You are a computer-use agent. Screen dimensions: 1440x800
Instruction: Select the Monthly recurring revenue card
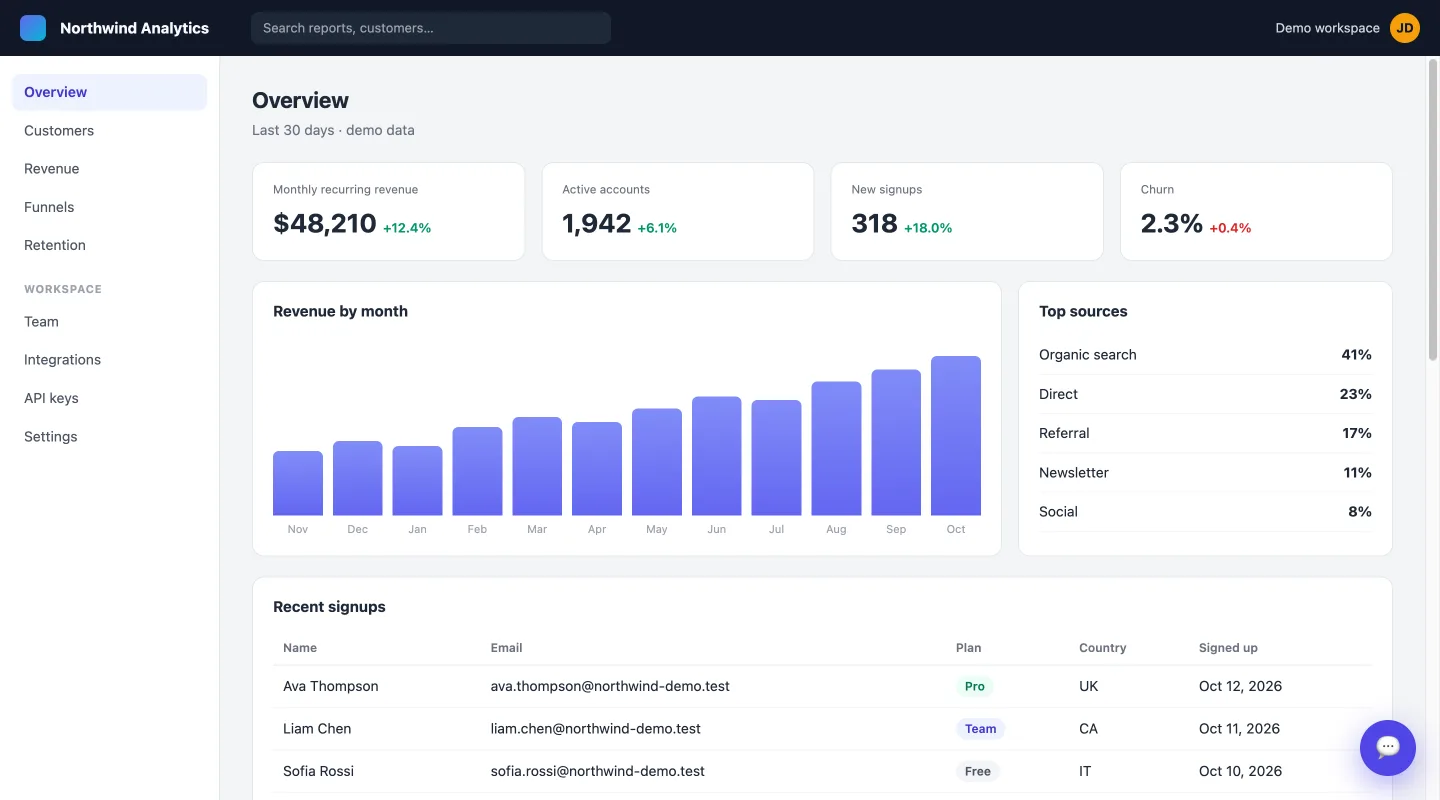click(x=388, y=212)
